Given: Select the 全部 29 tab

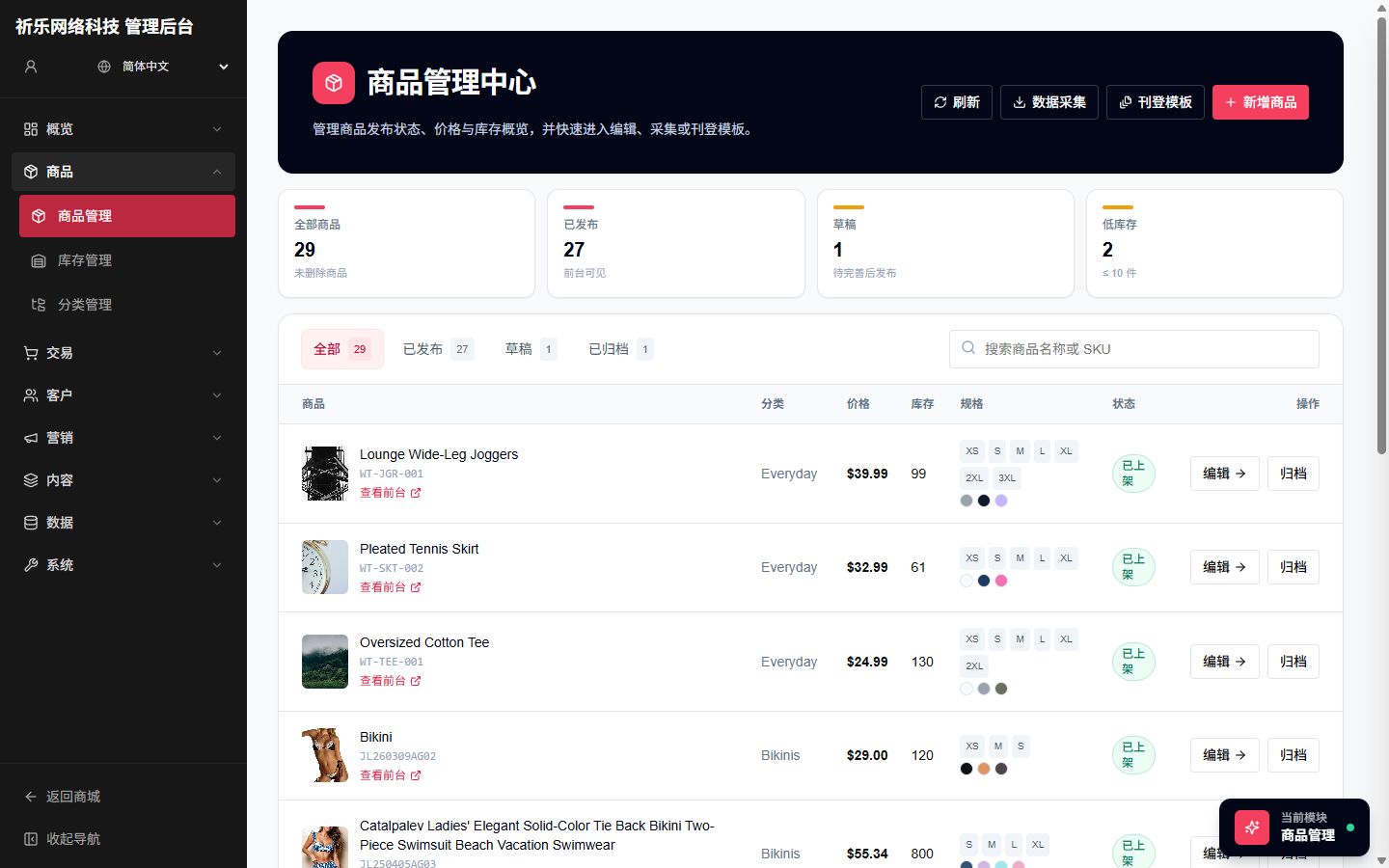Looking at the screenshot, I should 342,349.
